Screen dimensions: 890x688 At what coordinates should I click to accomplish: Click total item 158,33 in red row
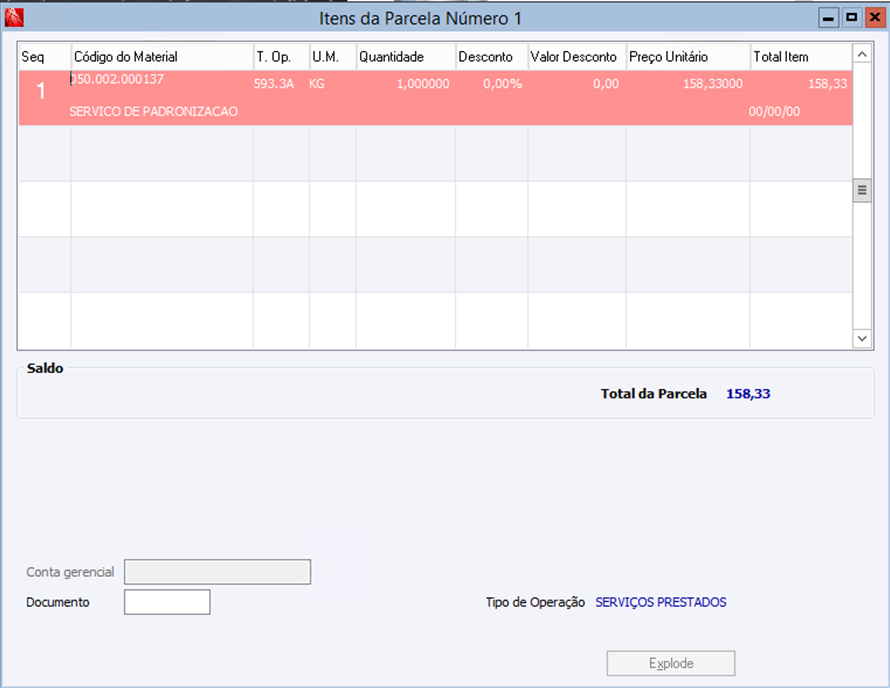[828, 84]
